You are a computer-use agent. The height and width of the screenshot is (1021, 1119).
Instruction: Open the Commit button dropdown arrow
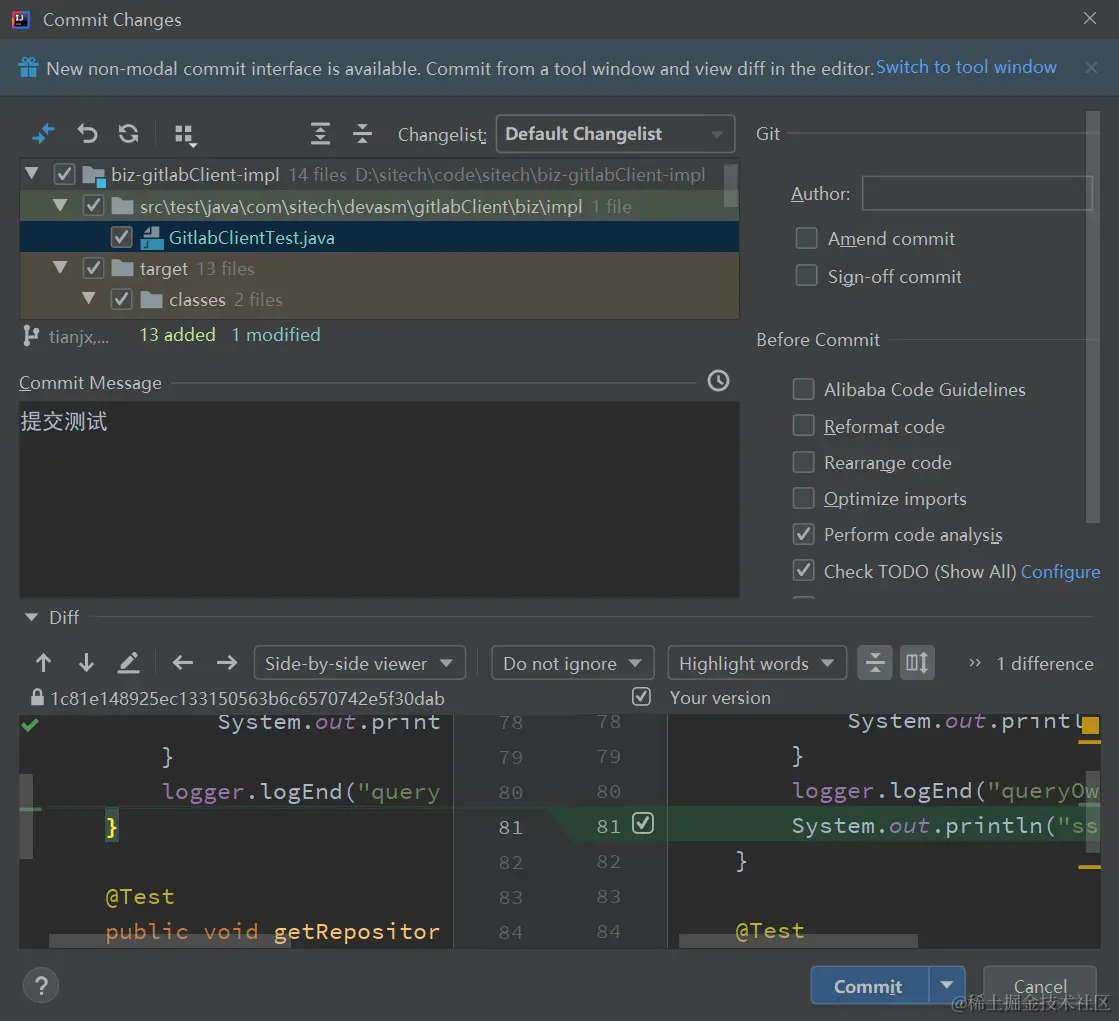coord(947,985)
